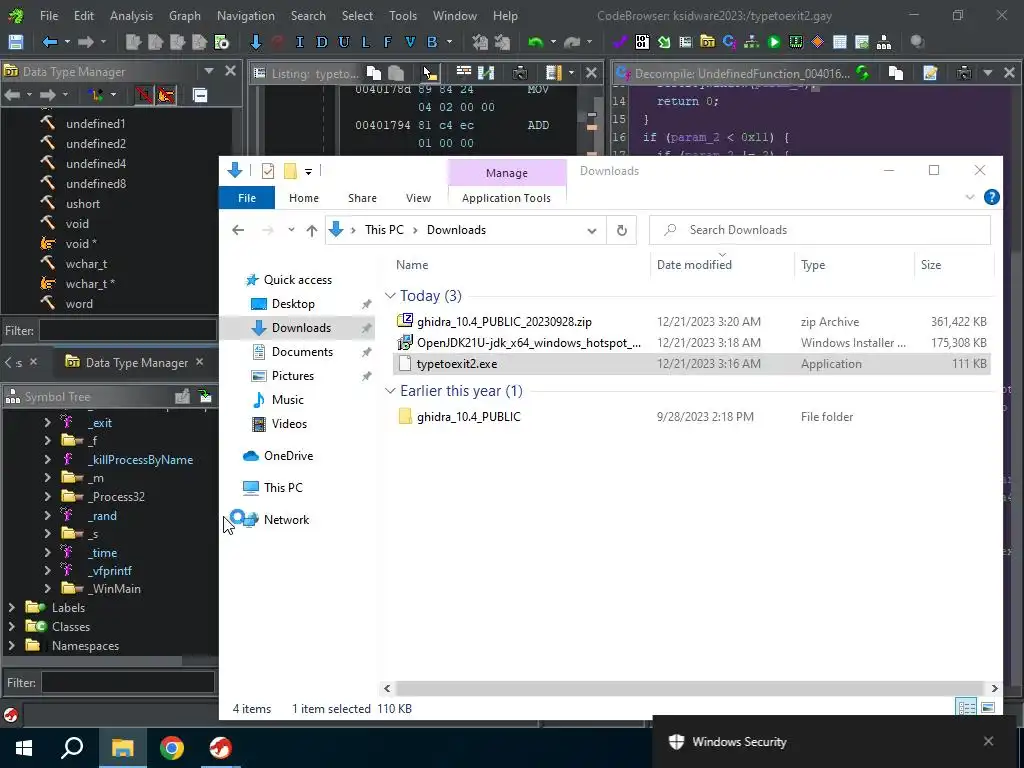The image size is (1024, 768).
Task: Click the green re-decompile refresh icon
Action: click(x=863, y=73)
